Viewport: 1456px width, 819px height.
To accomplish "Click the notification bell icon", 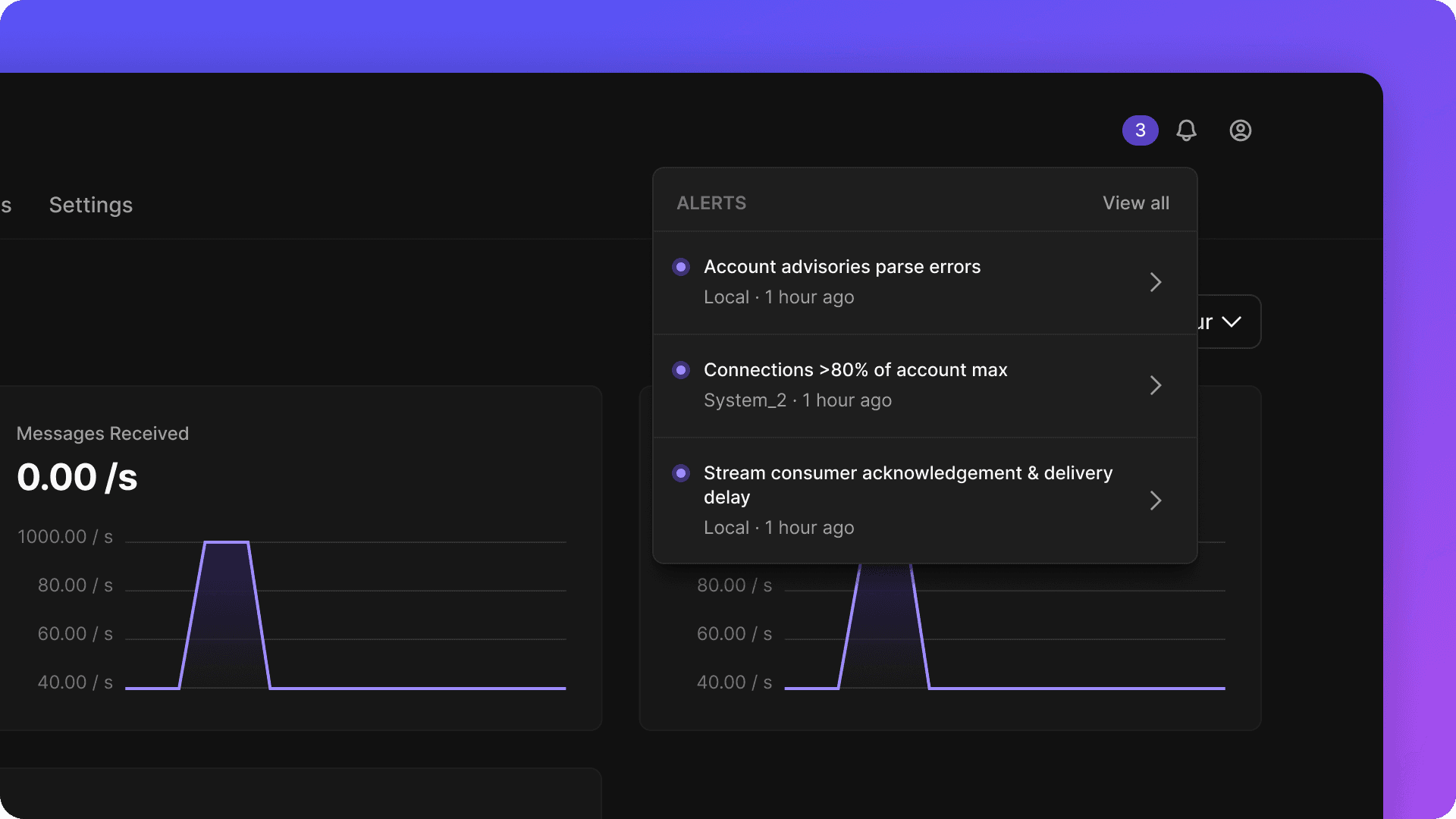I will pyautogui.click(x=1186, y=130).
